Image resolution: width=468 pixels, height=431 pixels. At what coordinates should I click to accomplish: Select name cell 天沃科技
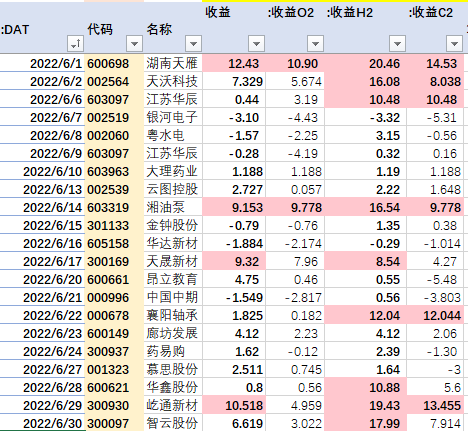173,81
